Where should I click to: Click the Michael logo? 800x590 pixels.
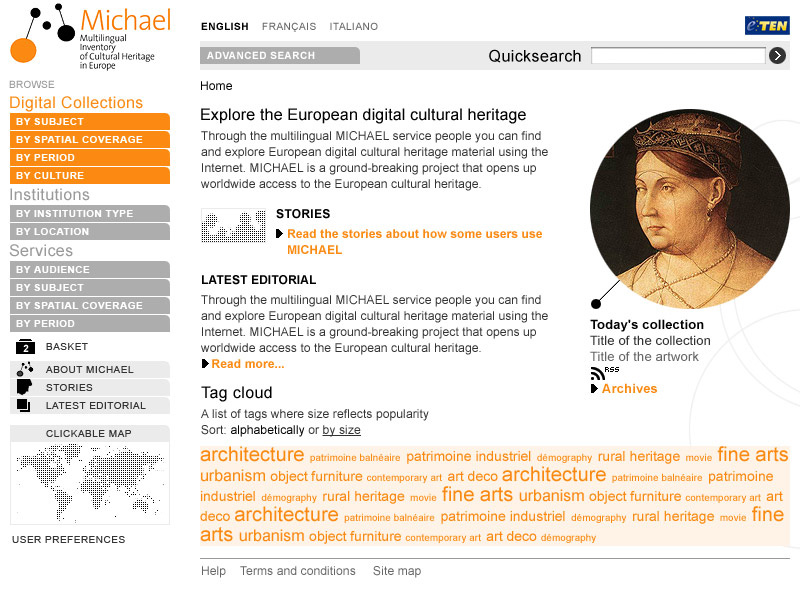click(x=90, y=37)
